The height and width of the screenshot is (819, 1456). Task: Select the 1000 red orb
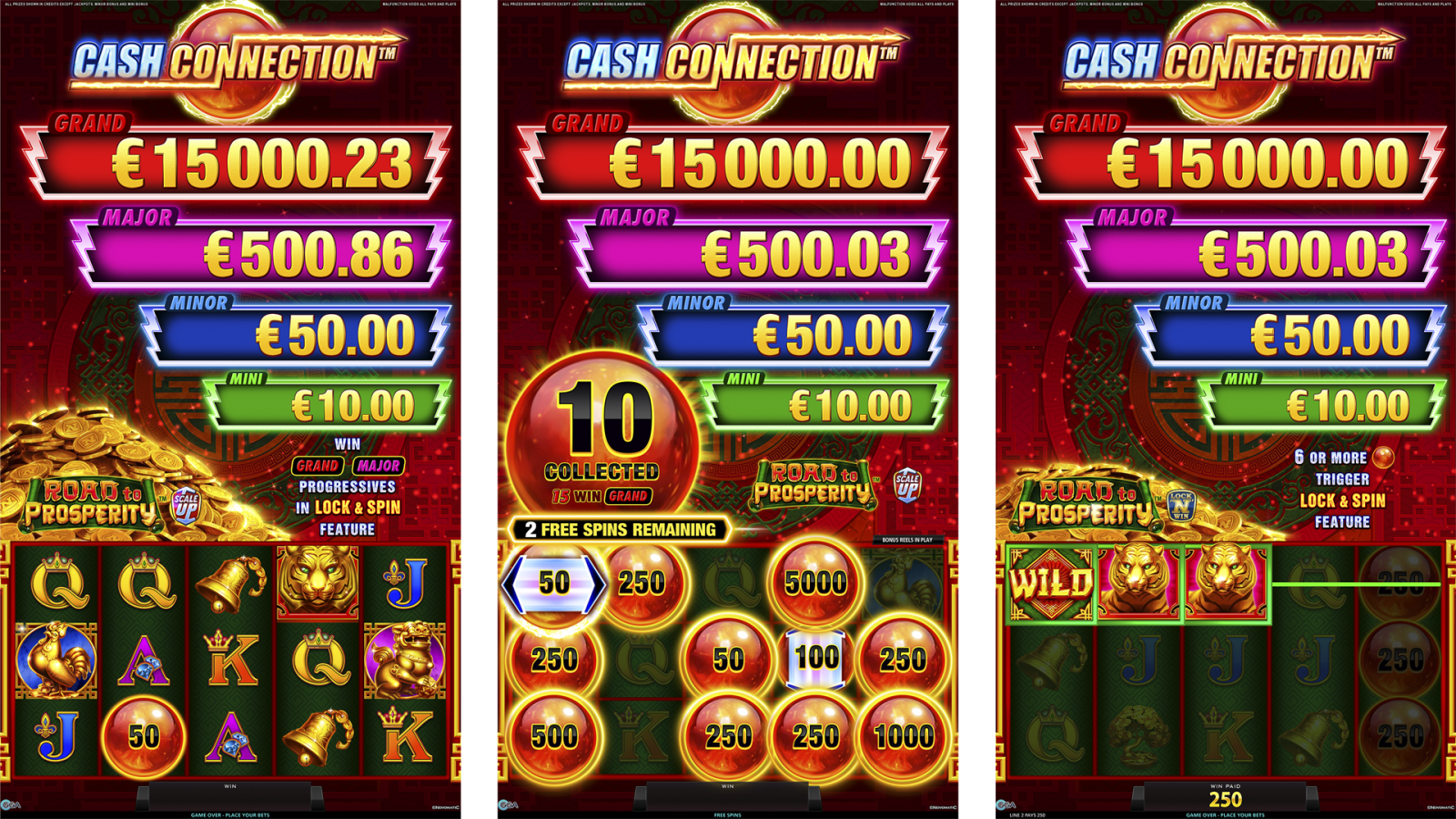(903, 735)
